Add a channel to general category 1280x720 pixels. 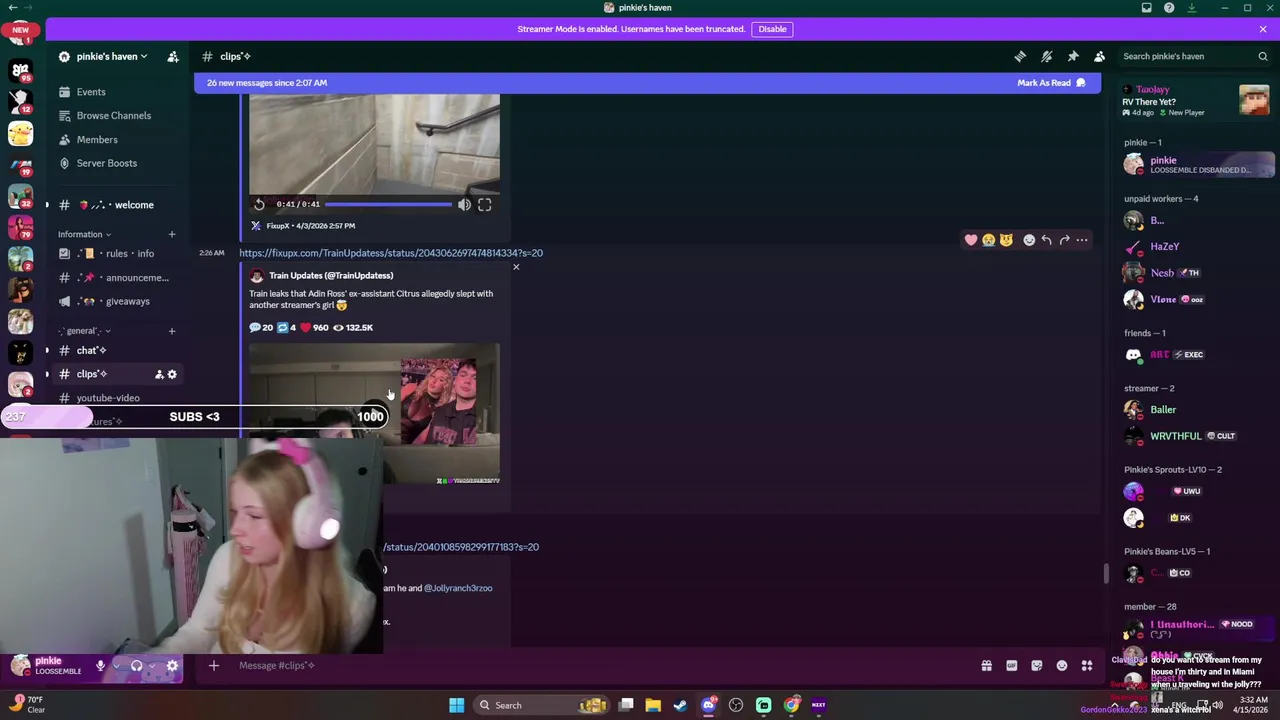pos(171,331)
